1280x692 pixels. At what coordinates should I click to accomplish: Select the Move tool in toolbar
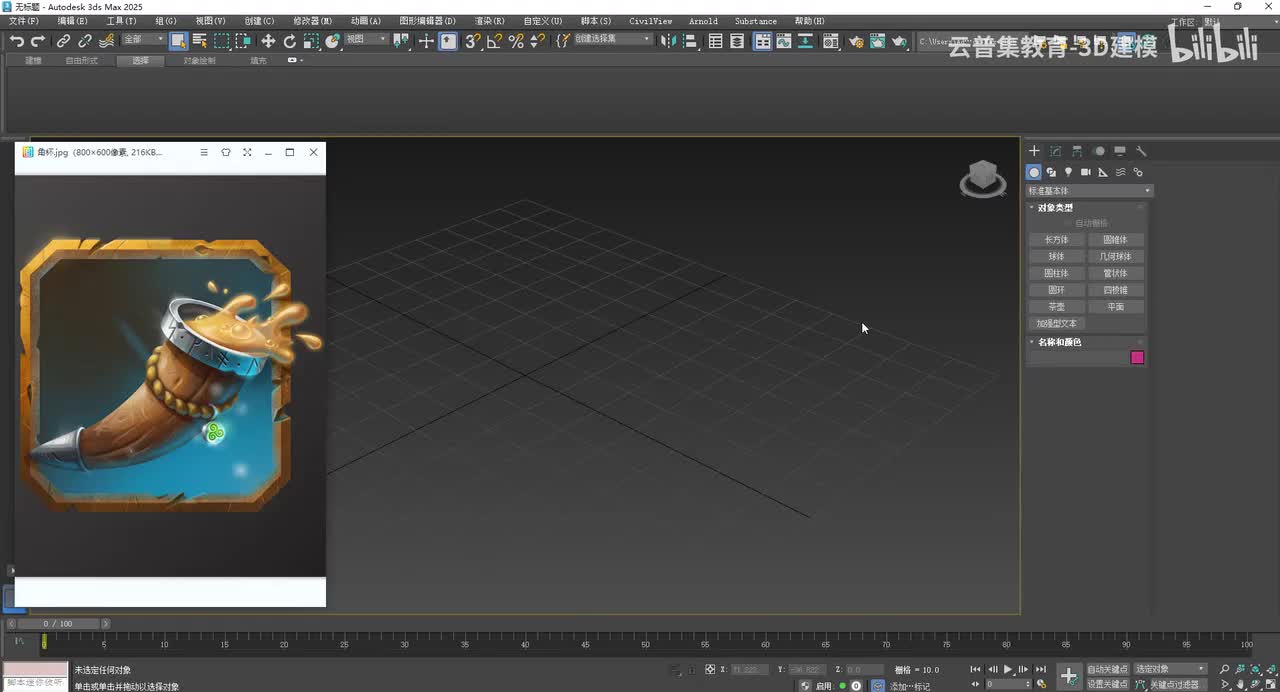[x=268, y=41]
